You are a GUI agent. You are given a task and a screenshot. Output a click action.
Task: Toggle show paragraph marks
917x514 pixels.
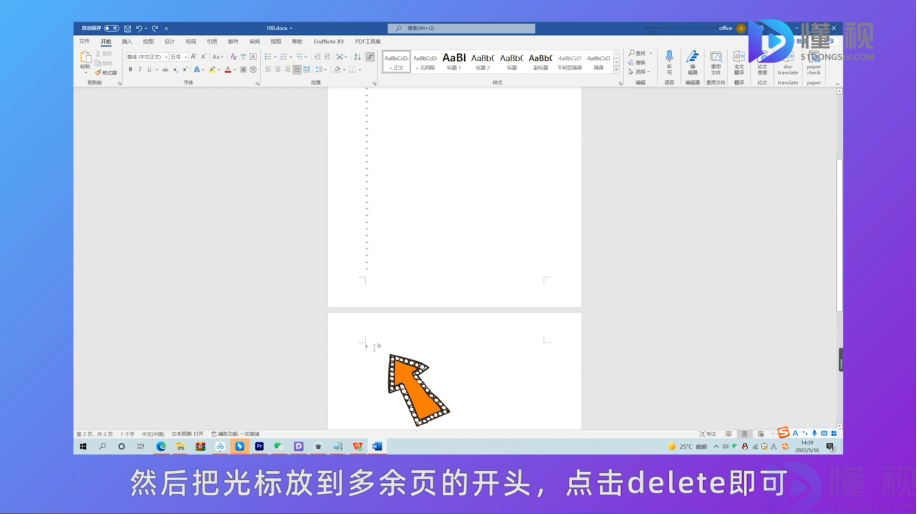(370, 57)
